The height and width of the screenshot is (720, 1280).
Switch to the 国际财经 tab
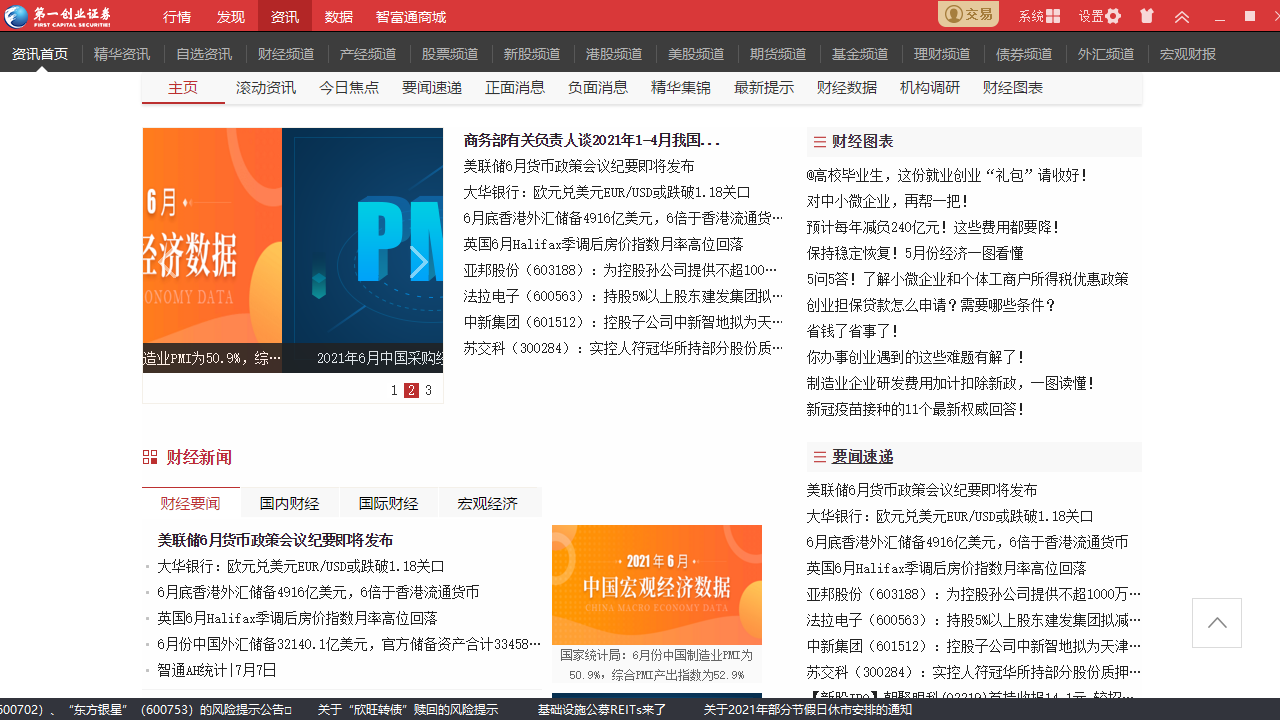coord(388,503)
